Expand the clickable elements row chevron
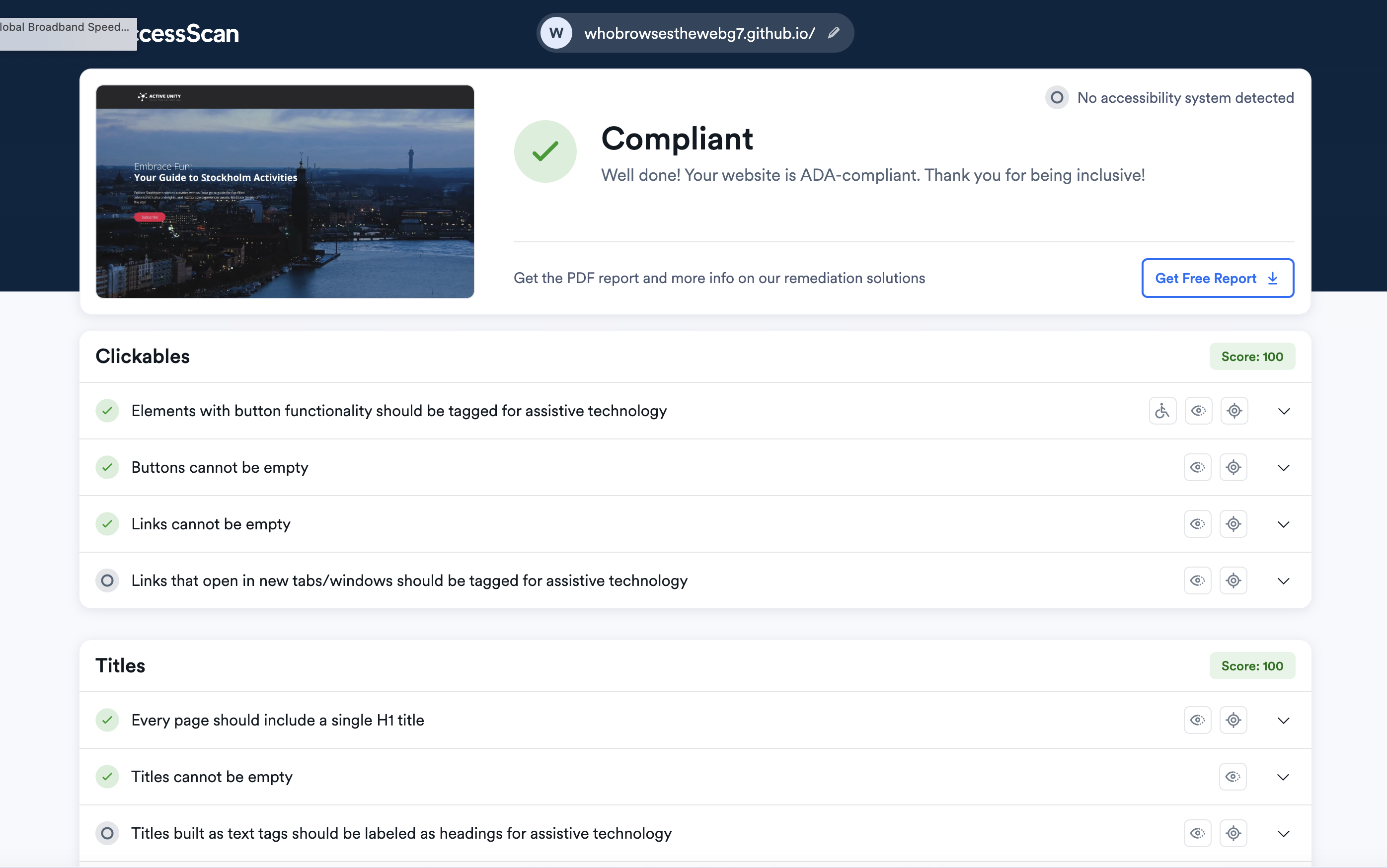 (1284, 411)
